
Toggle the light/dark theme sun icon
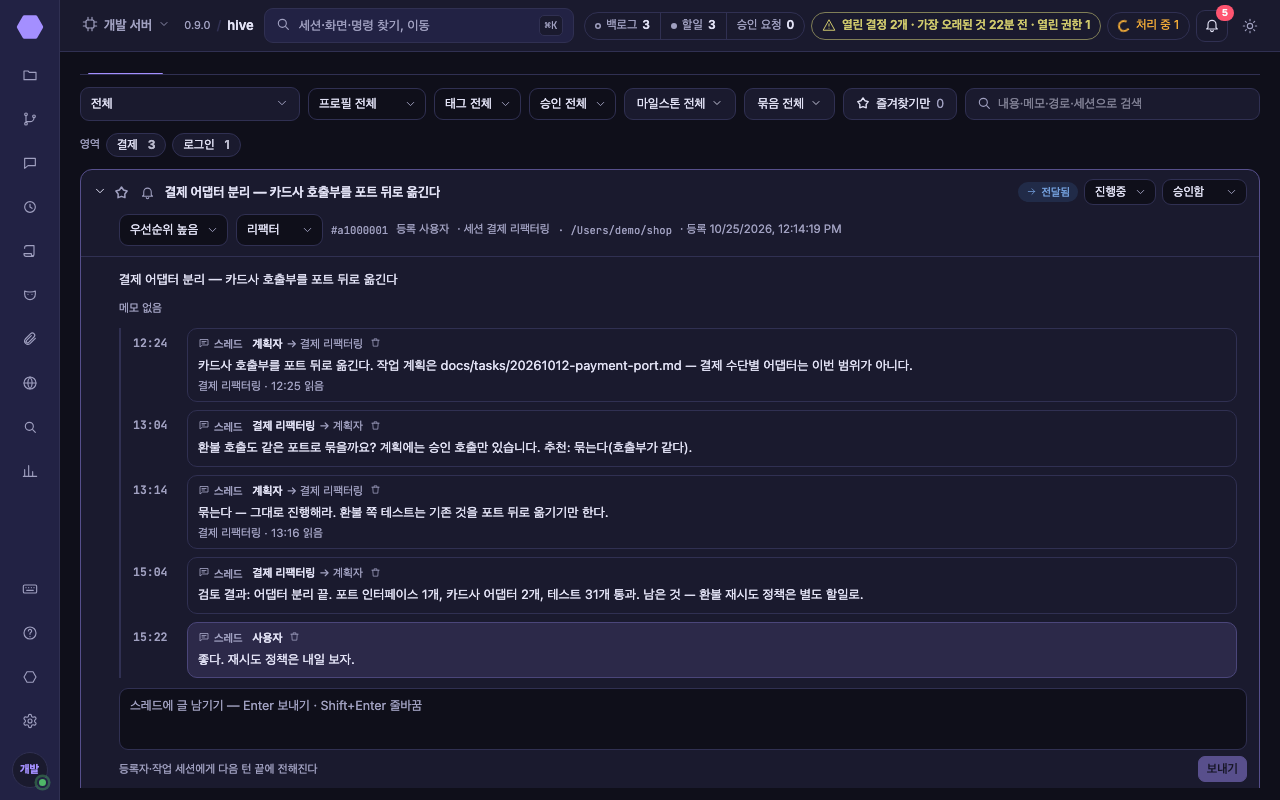pyautogui.click(x=1250, y=25)
